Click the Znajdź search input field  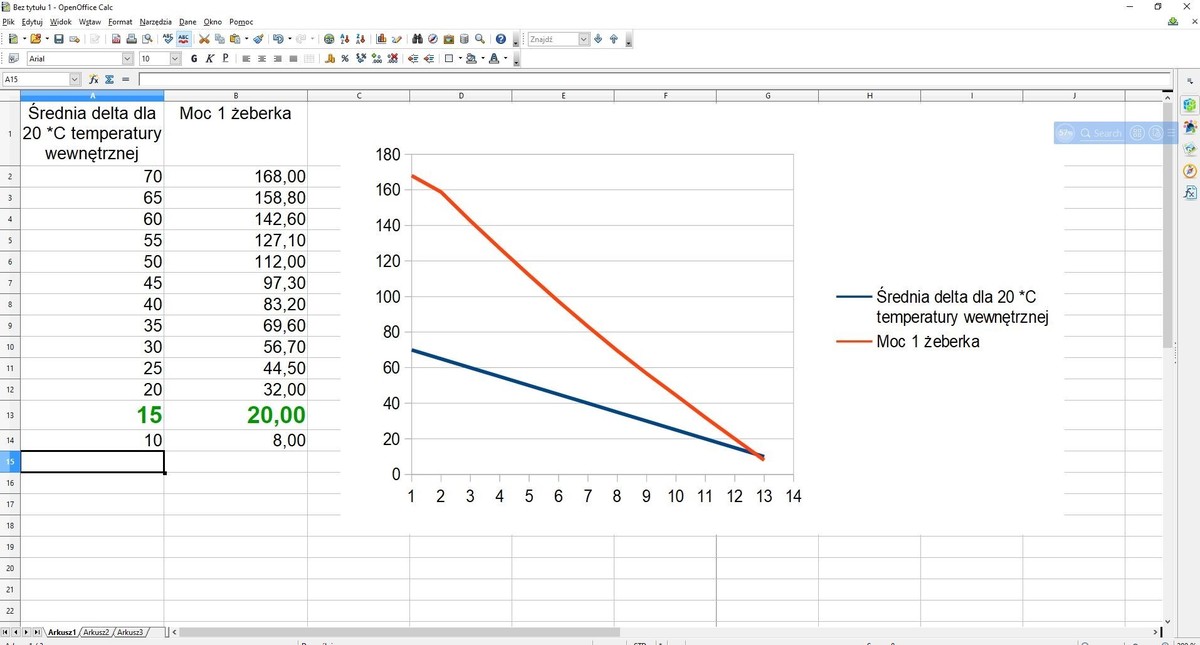pyautogui.click(x=553, y=39)
